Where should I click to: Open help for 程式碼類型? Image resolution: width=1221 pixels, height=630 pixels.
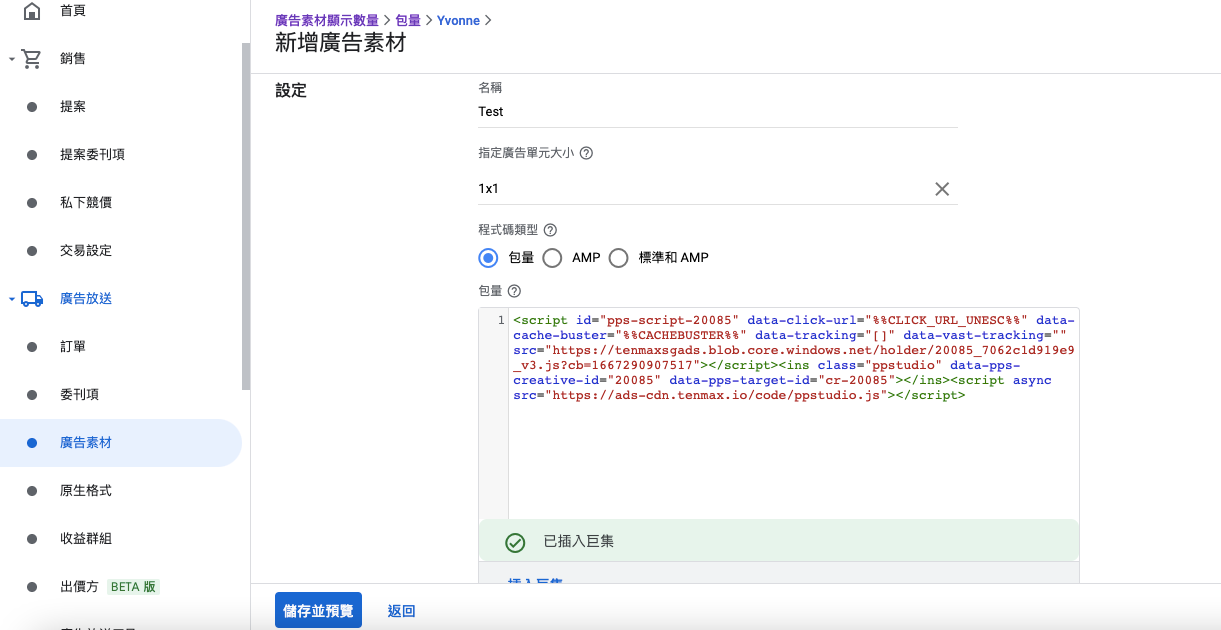coord(550,229)
